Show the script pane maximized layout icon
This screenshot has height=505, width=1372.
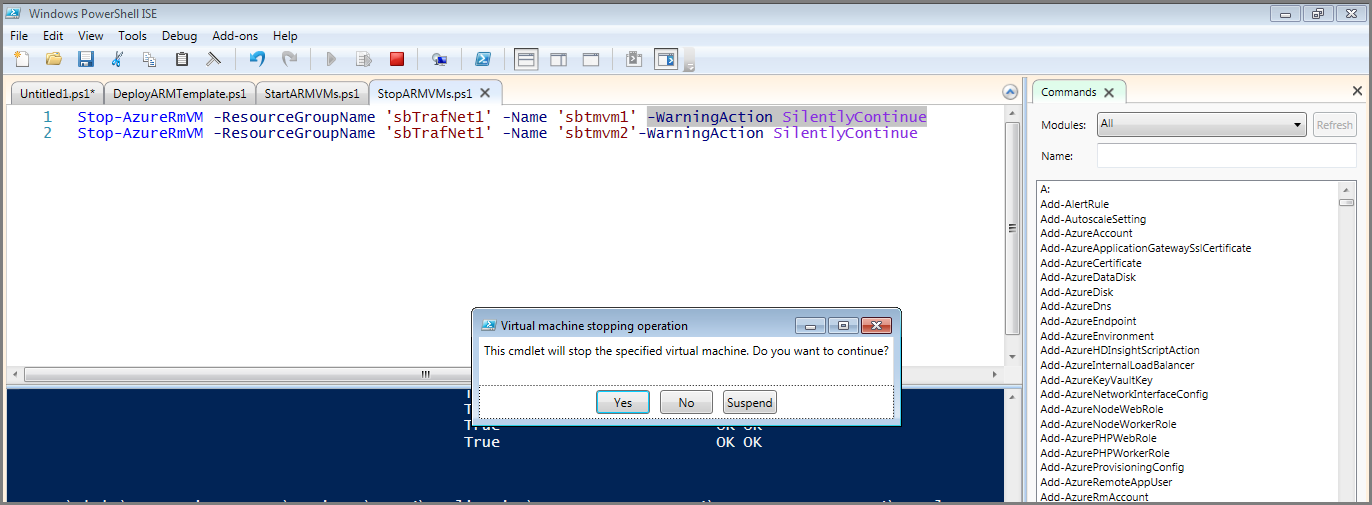click(x=591, y=59)
